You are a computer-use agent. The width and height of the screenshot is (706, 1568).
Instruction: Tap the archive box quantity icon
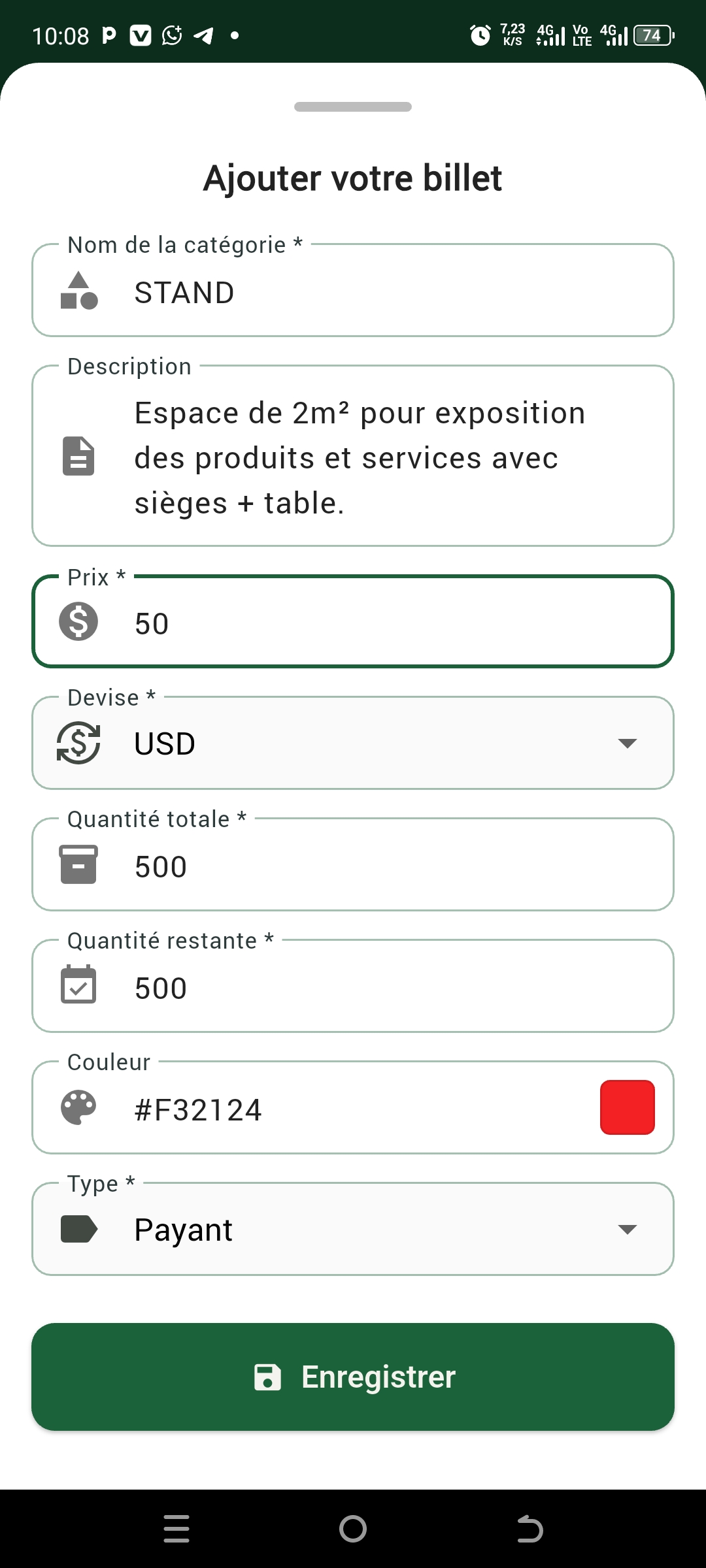78,864
